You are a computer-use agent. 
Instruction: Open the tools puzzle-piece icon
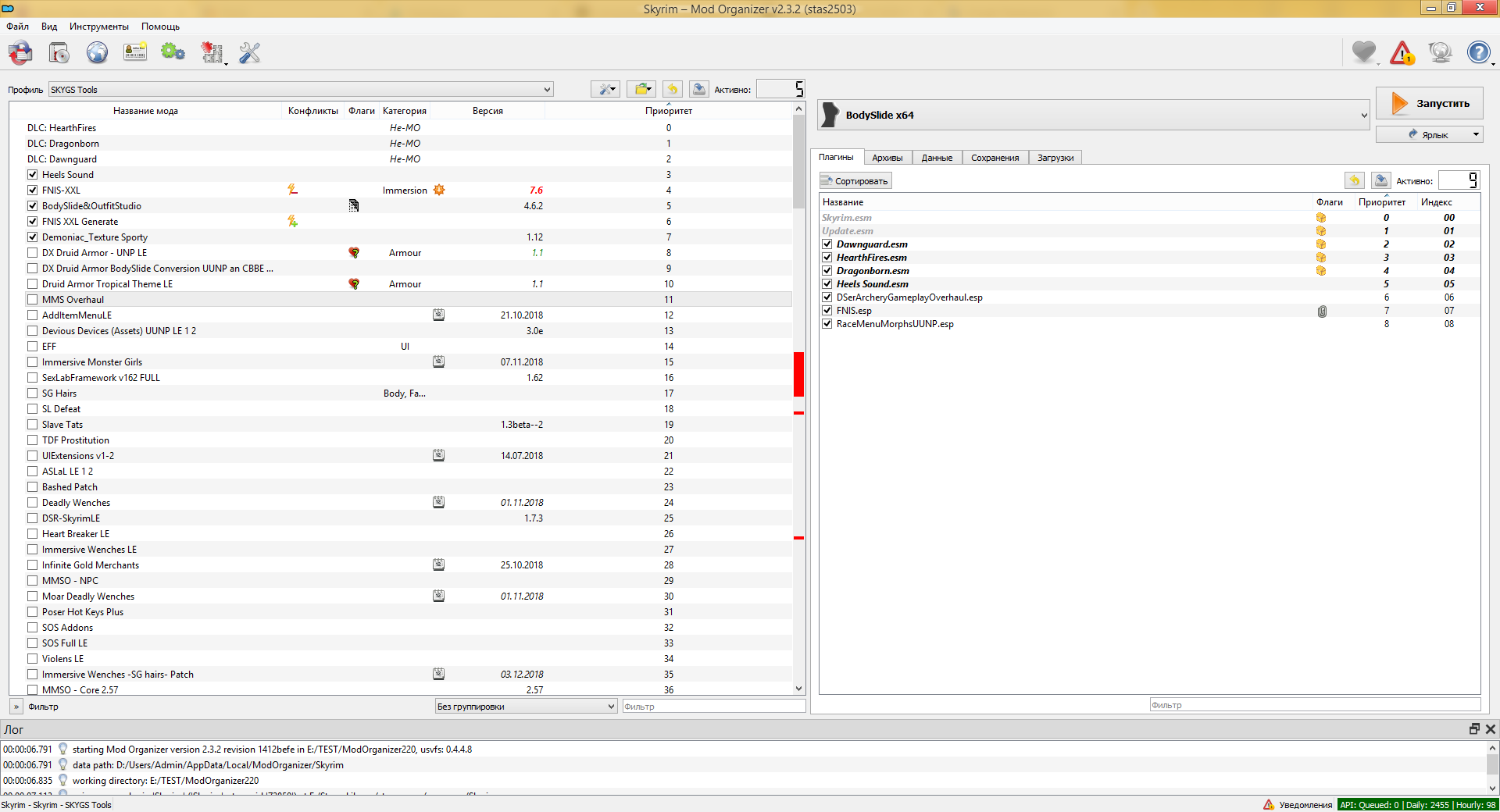[x=212, y=53]
